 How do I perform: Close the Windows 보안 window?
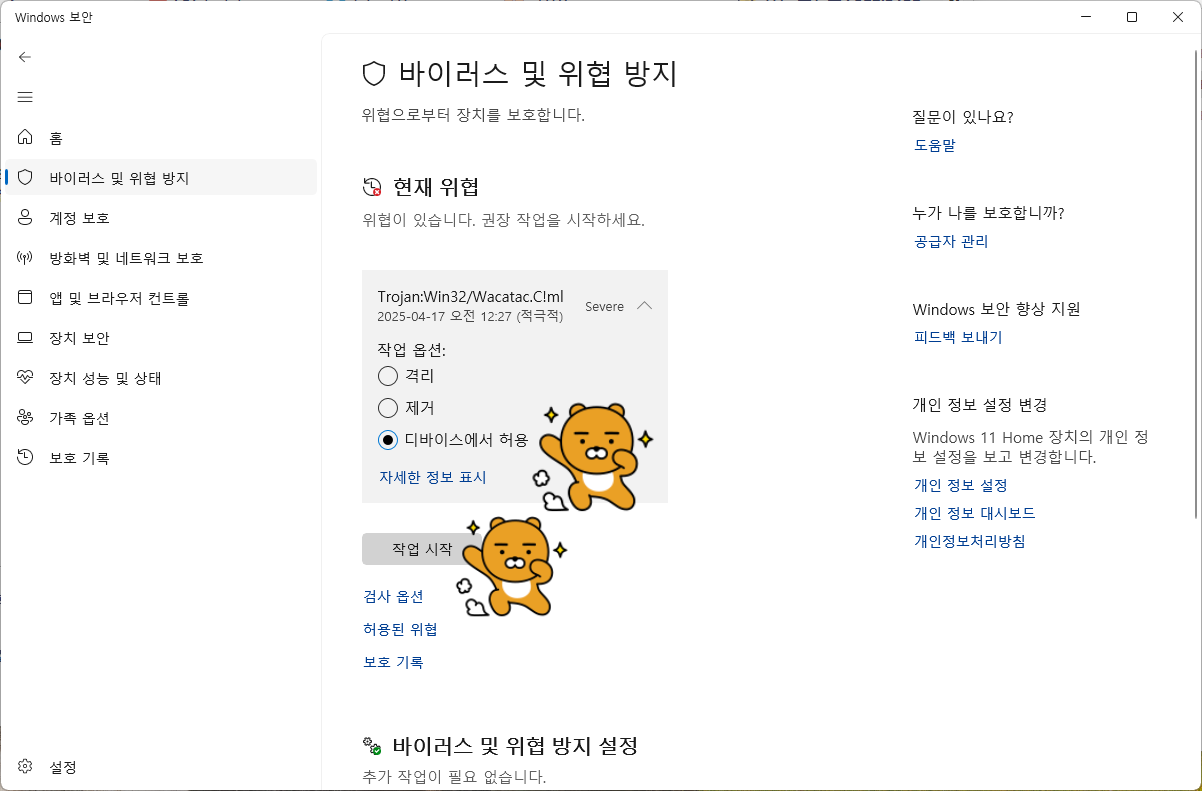click(1178, 17)
